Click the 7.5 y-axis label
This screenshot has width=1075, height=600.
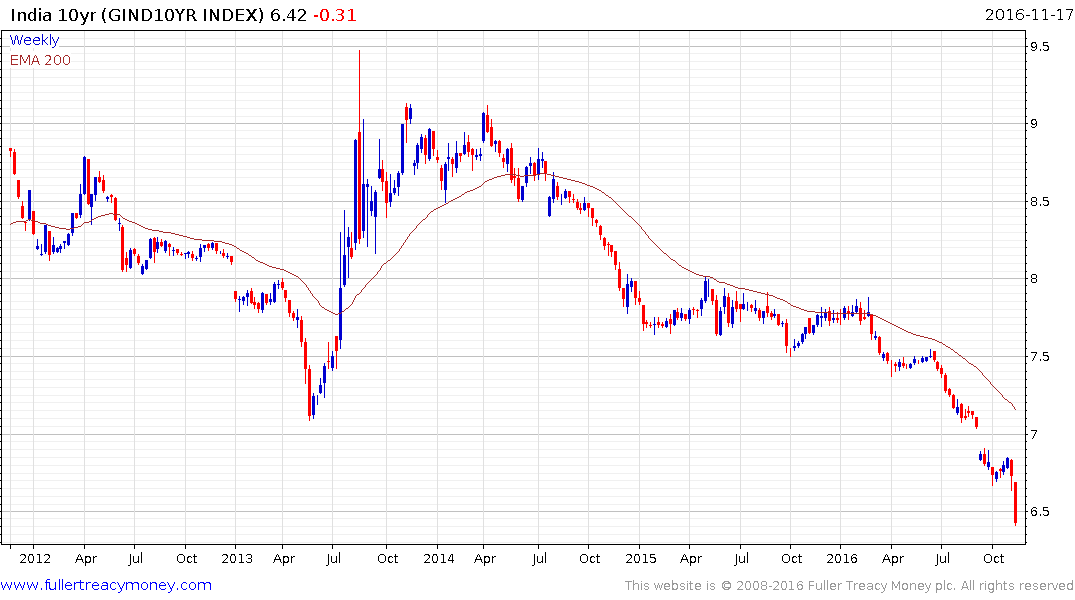pos(1039,357)
